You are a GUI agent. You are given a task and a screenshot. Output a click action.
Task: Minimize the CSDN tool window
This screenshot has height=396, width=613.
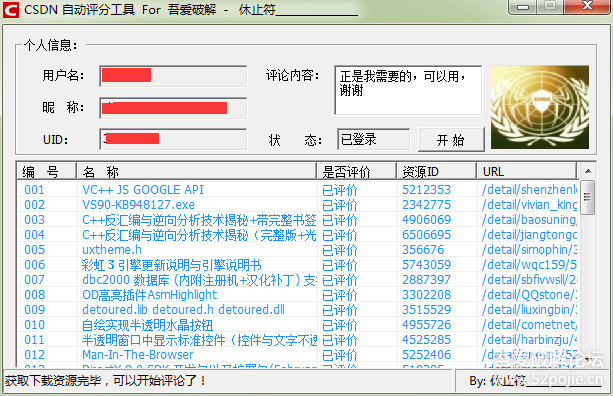coord(523,7)
